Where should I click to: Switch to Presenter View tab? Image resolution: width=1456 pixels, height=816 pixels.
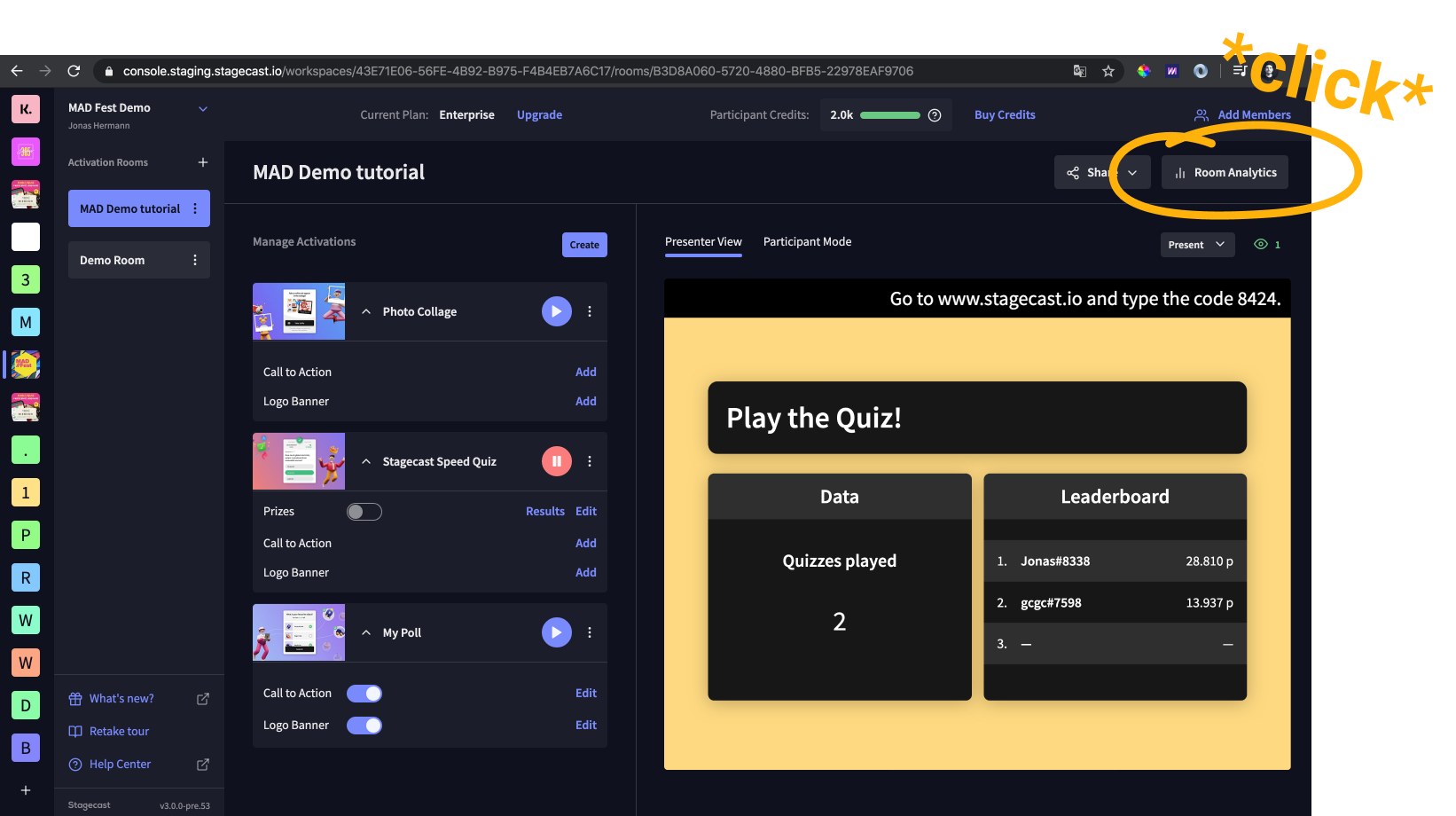703,242
